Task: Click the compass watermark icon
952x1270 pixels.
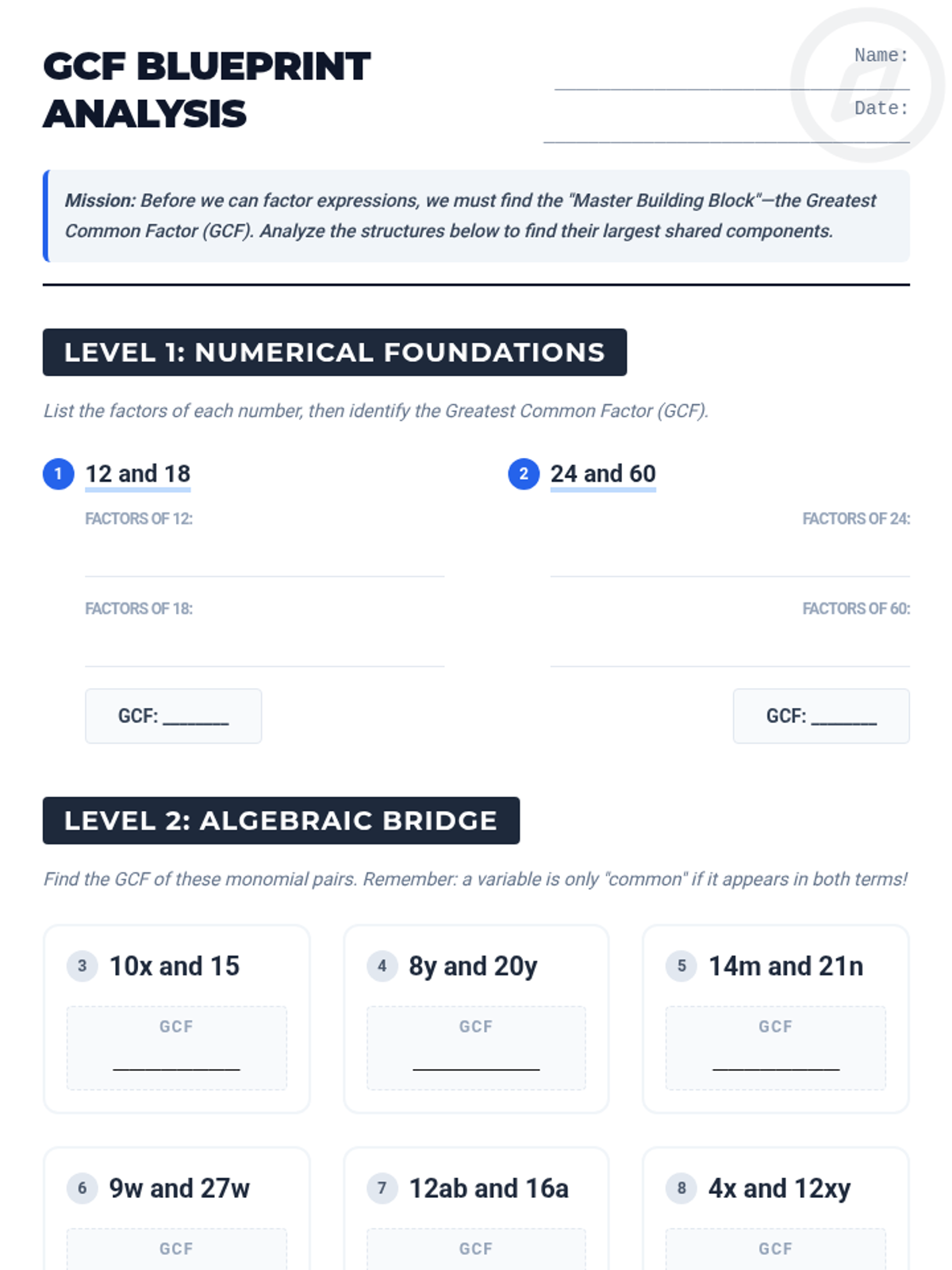Action: coord(867,85)
